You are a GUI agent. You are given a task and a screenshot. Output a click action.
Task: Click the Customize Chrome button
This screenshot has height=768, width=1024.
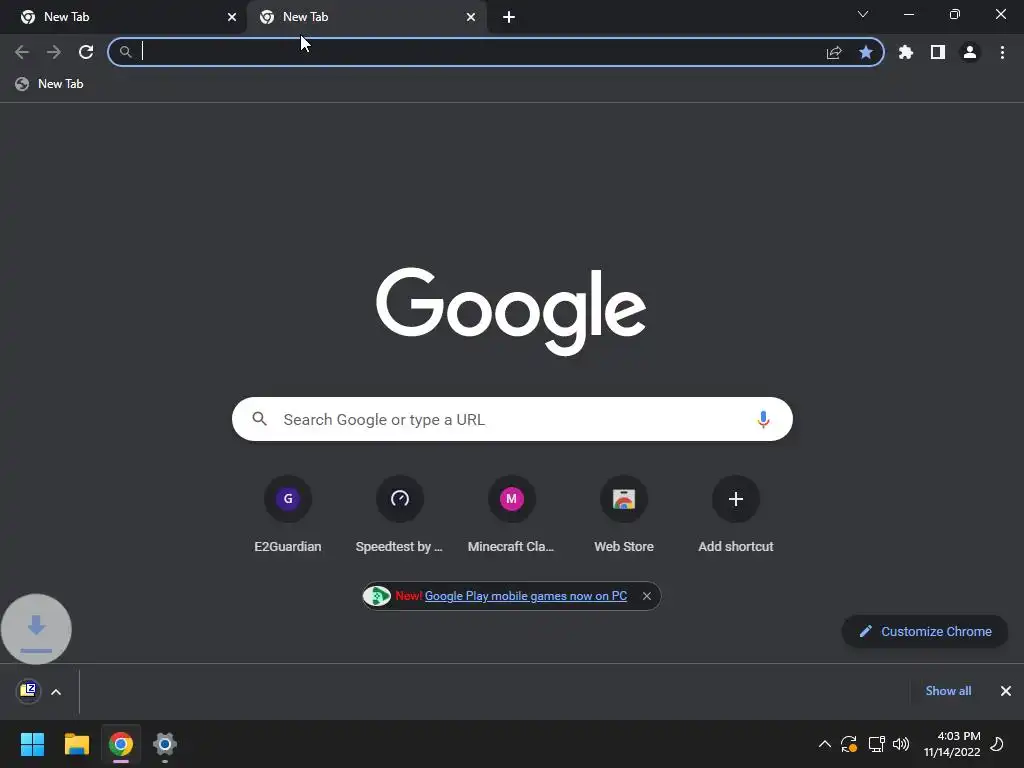coord(925,632)
